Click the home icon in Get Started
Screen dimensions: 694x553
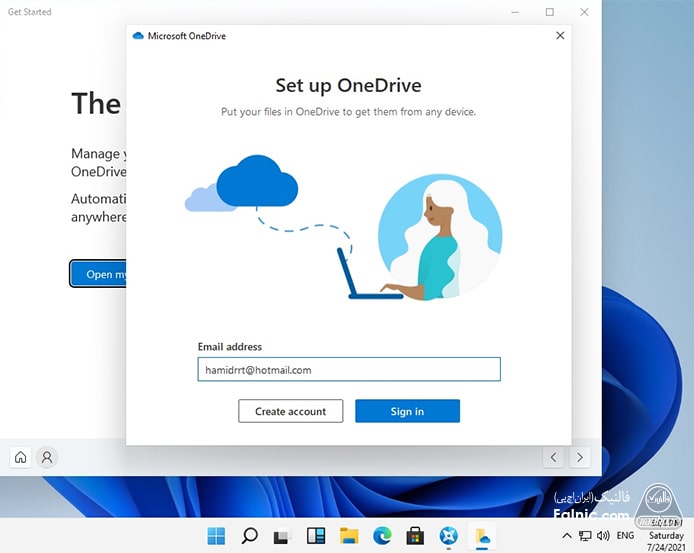[x=20, y=457]
